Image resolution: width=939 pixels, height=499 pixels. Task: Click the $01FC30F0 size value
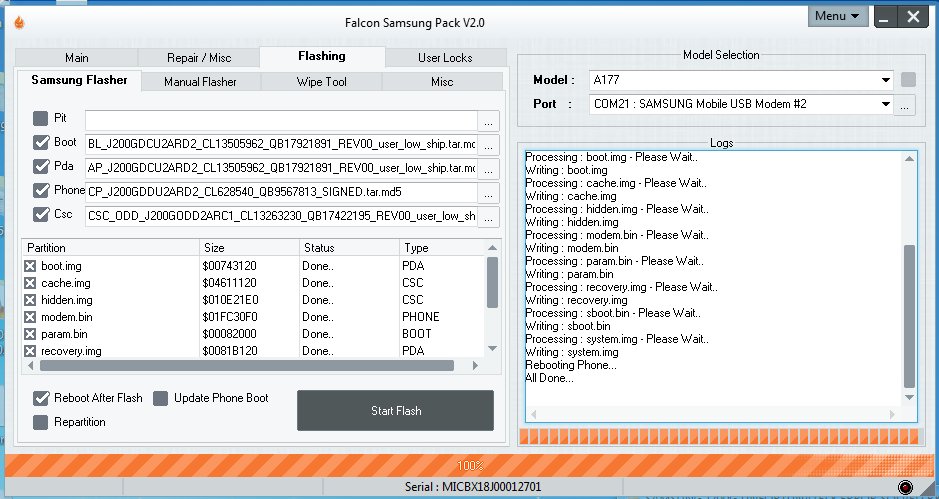[x=230, y=317]
